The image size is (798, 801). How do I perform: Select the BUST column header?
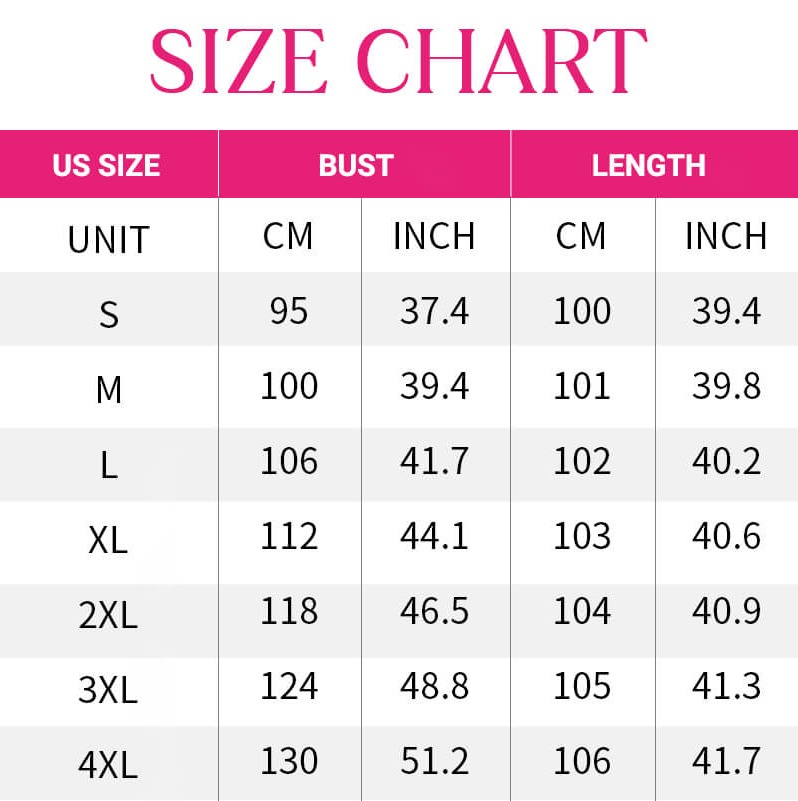click(356, 165)
